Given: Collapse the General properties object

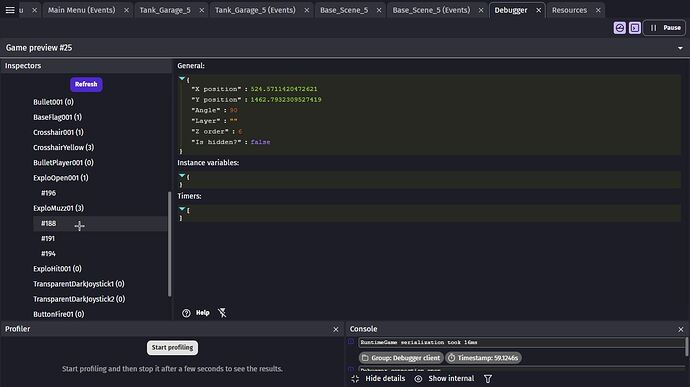Looking at the screenshot, I should coord(182,78).
